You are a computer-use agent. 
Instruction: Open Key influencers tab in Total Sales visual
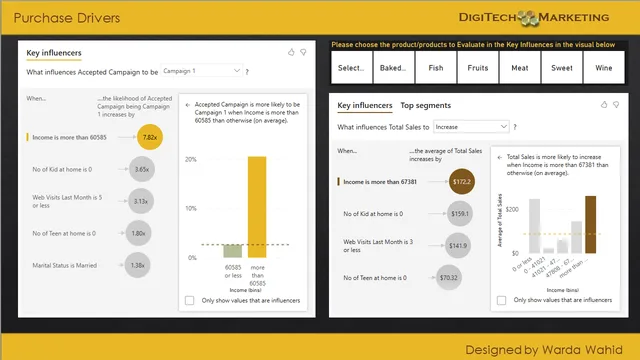point(364,105)
